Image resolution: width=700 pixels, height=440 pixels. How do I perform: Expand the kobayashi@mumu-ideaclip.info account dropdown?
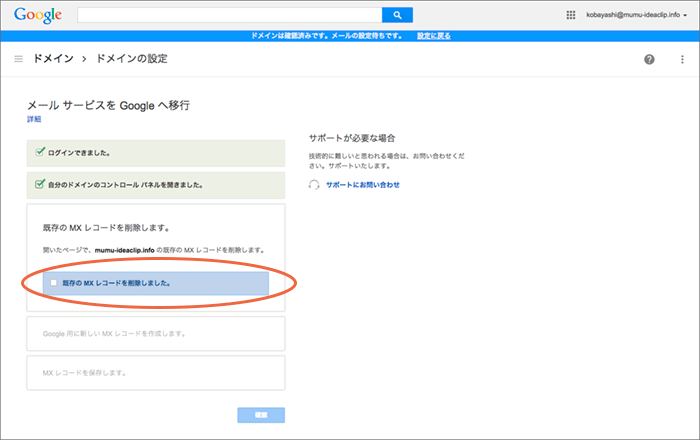coord(636,15)
